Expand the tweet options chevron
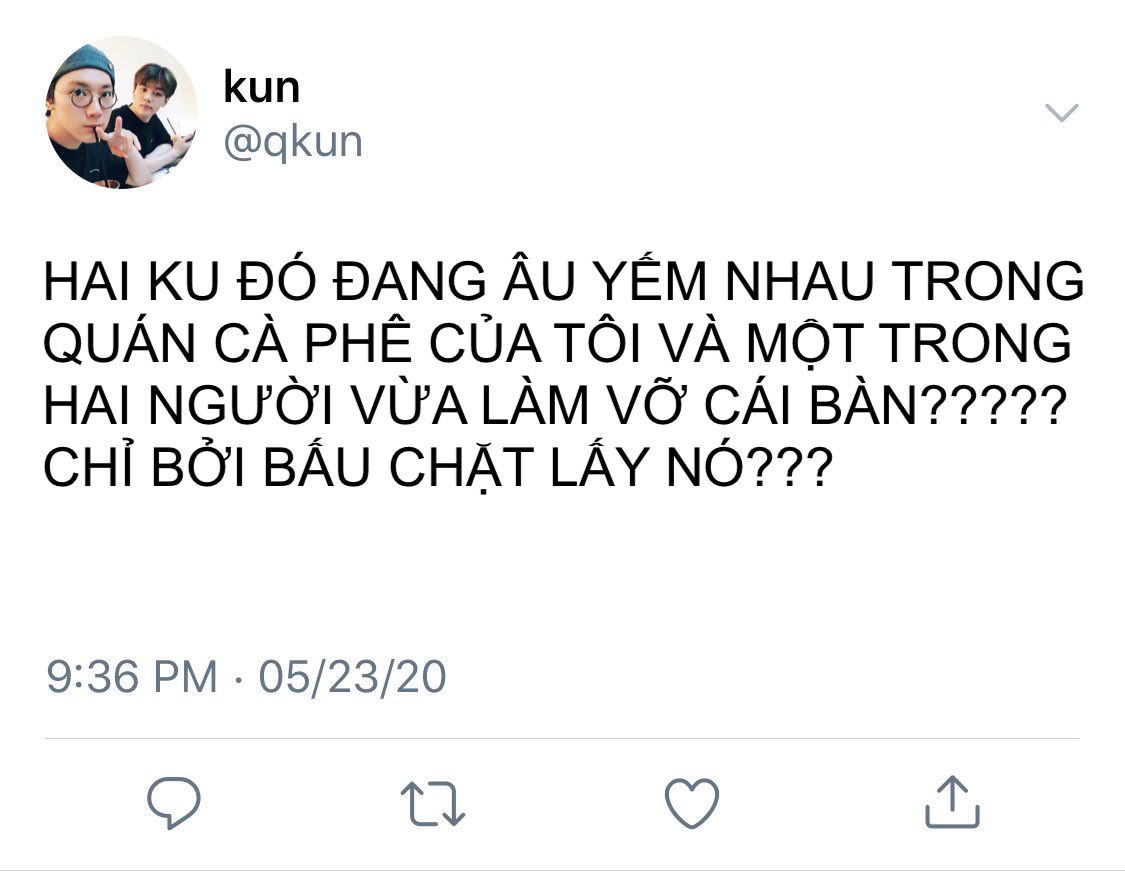 1061,113
